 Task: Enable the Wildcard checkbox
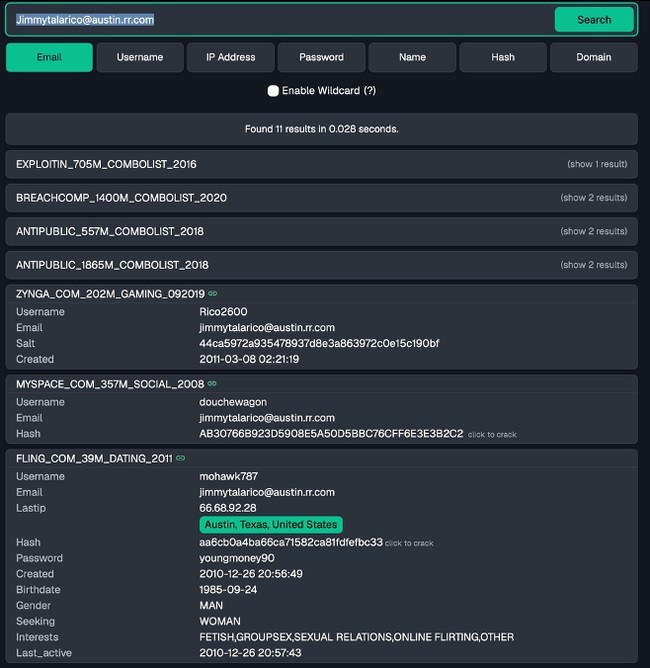pyautogui.click(x=273, y=91)
